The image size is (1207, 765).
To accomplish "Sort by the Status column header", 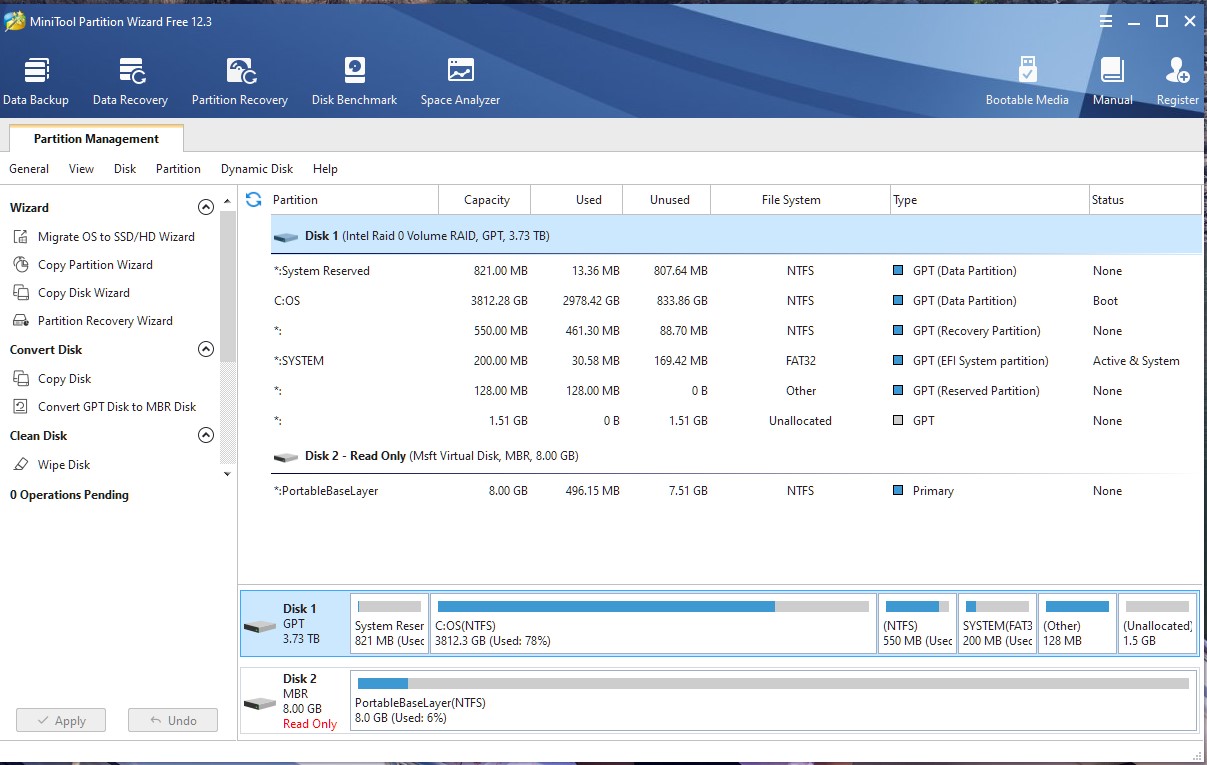I will click(1145, 200).
